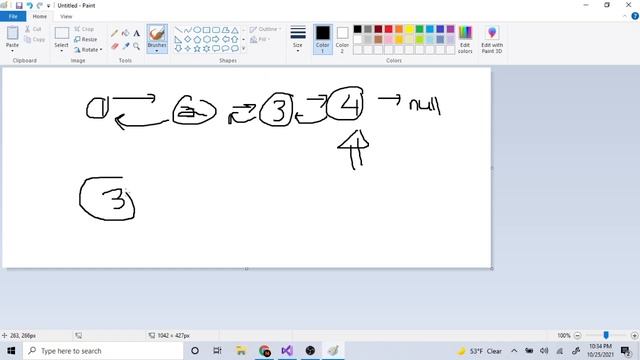
Task: Choose the purple color swatch
Action: (450, 29)
